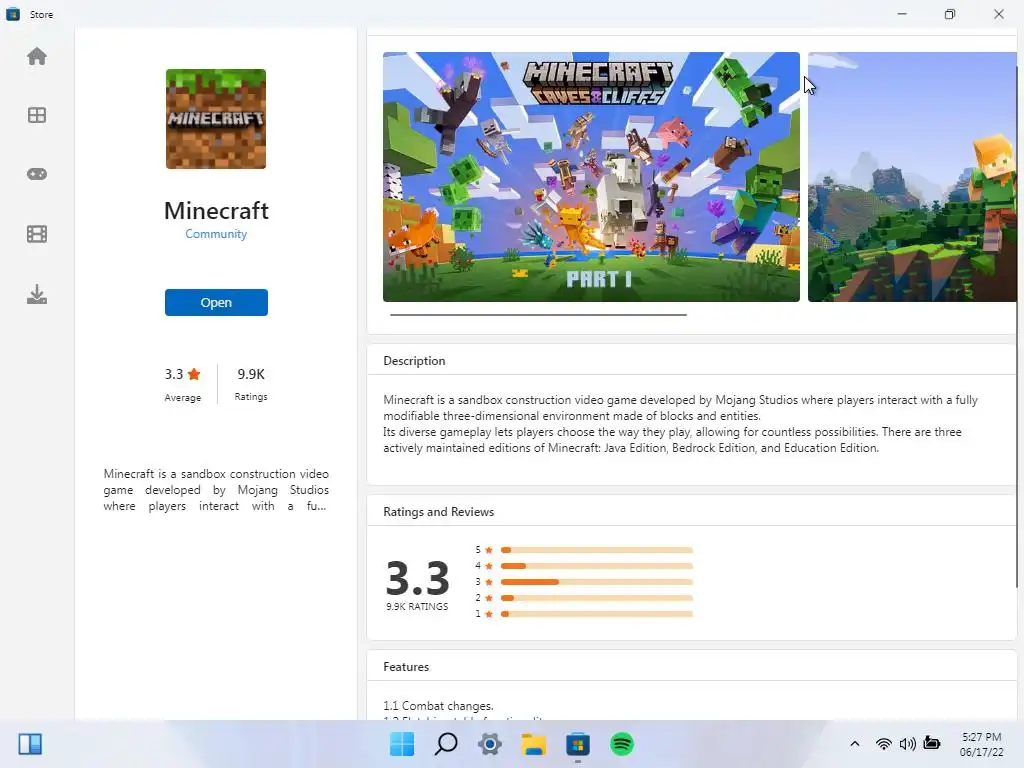The height and width of the screenshot is (768, 1024).
Task: Click the Minecraft app icon image
Action: tap(216, 119)
